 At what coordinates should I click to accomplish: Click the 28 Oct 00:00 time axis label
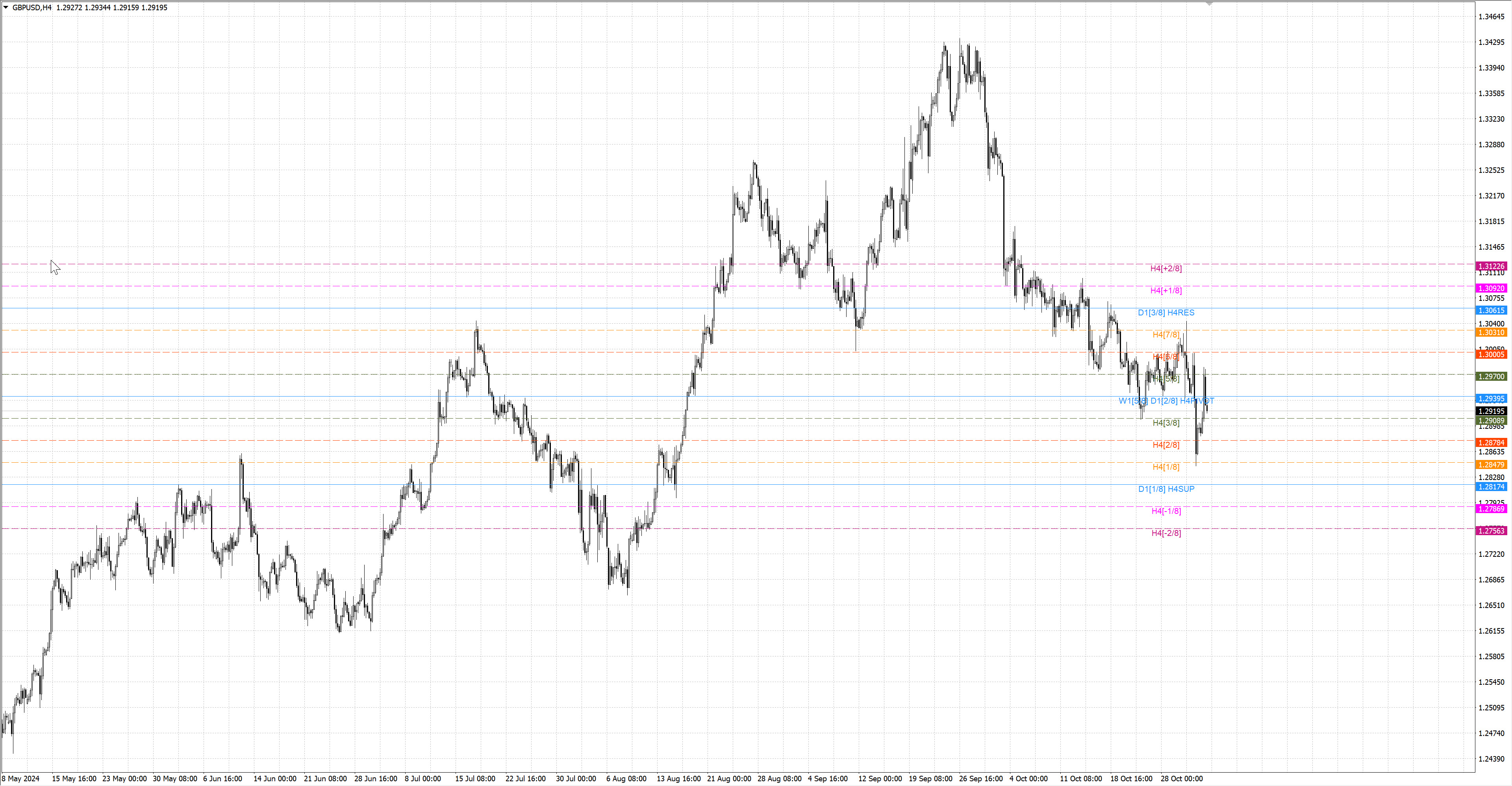click(1181, 779)
